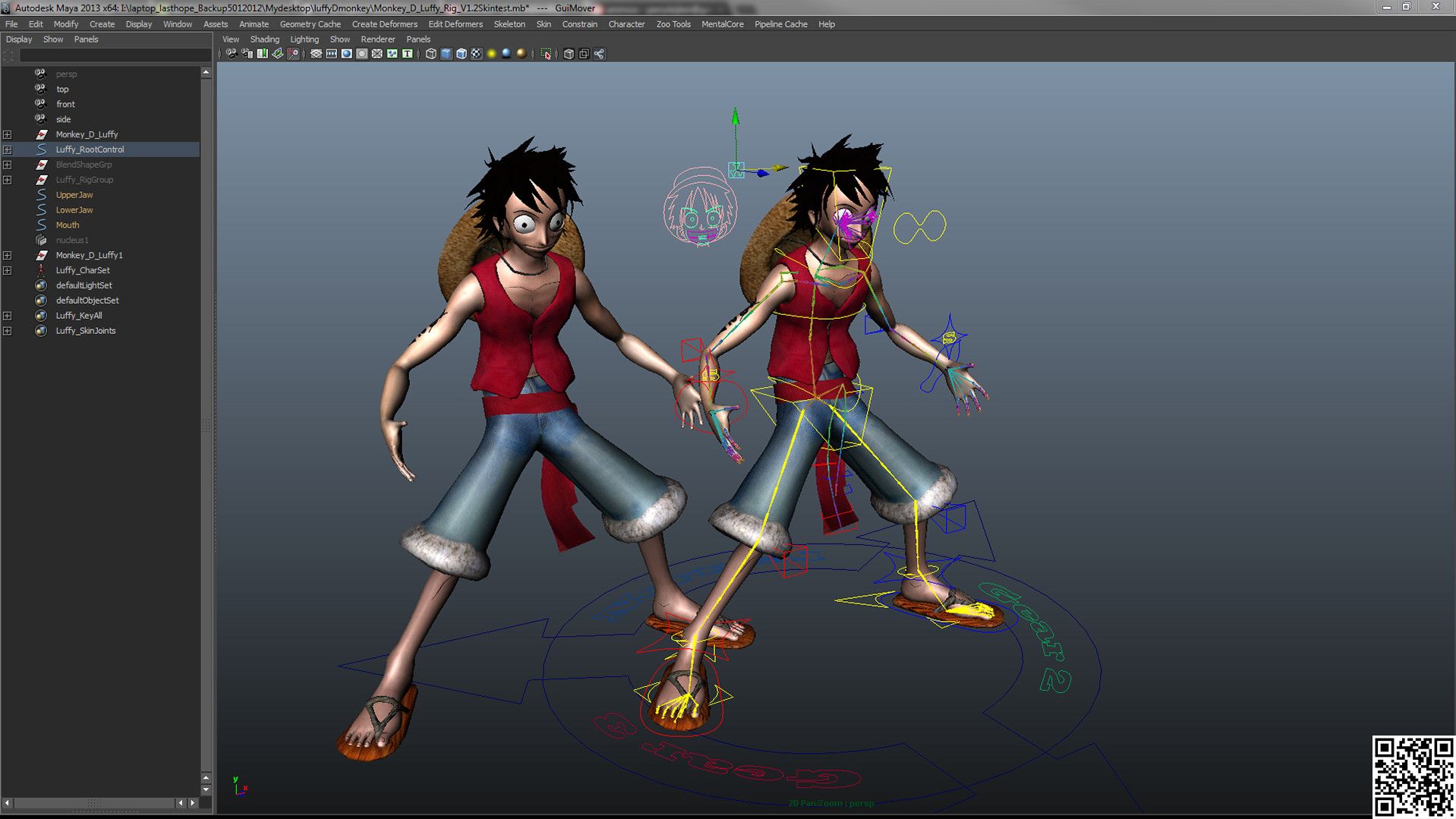Open the Create Deformers menu

[x=385, y=24]
